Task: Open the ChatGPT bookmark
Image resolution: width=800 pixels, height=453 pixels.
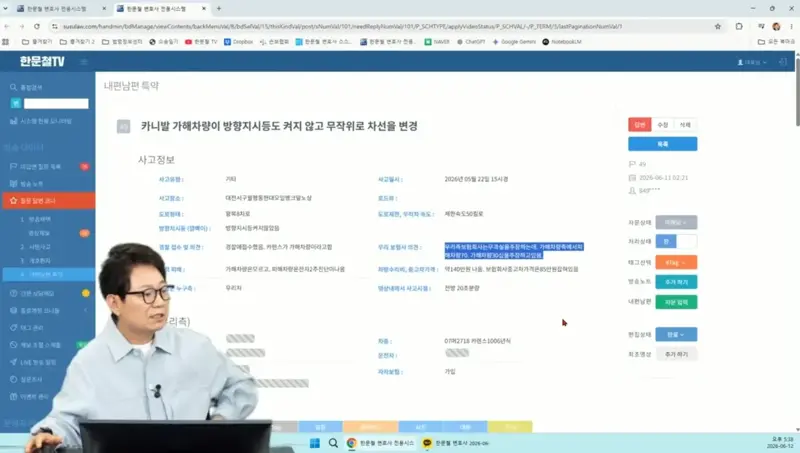Action: click(470, 42)
